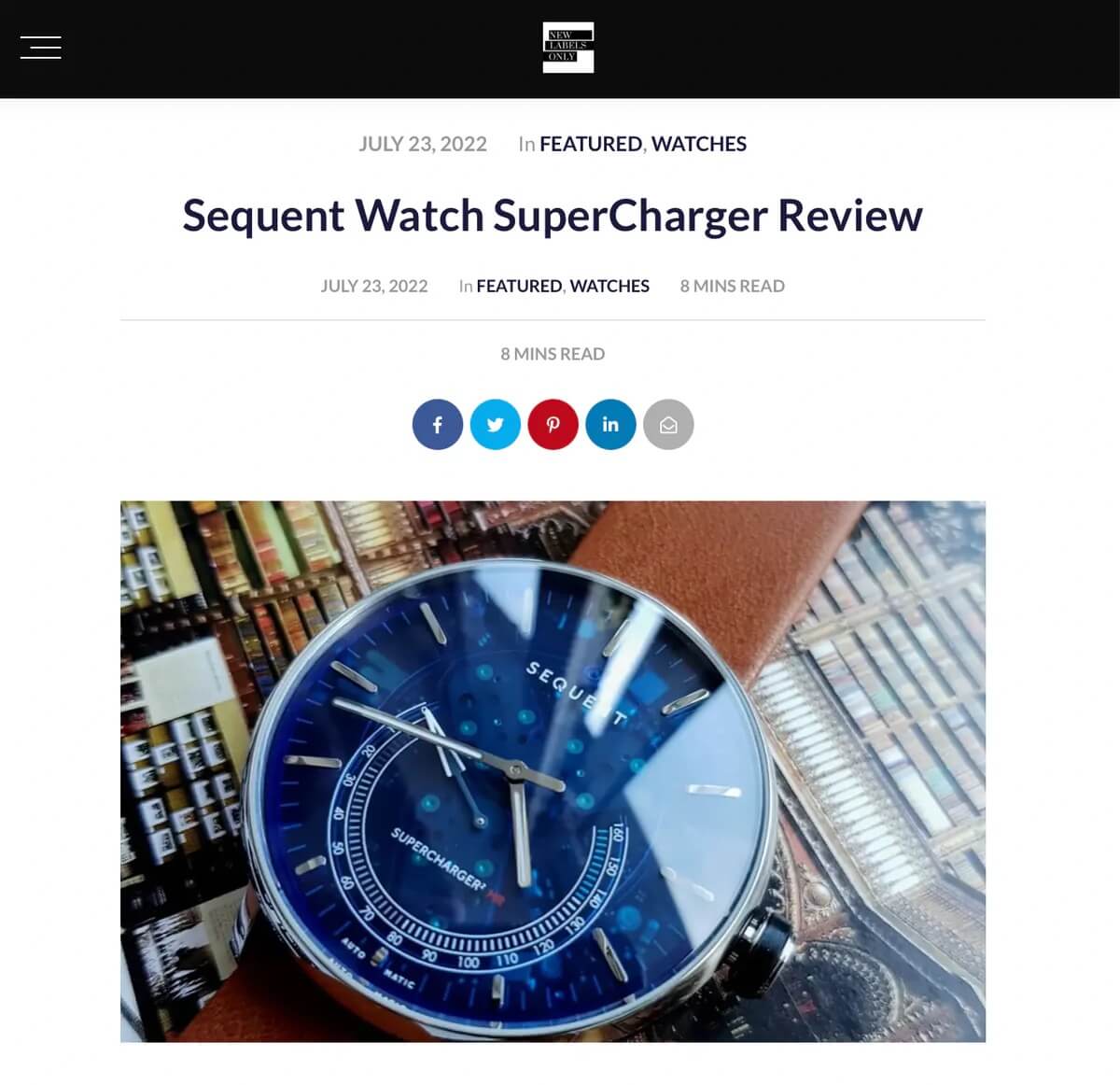Open FEATURED category in top meta line
Image resolution: width=1120 pixels, height=1085 pixels.
pos(591,144)
